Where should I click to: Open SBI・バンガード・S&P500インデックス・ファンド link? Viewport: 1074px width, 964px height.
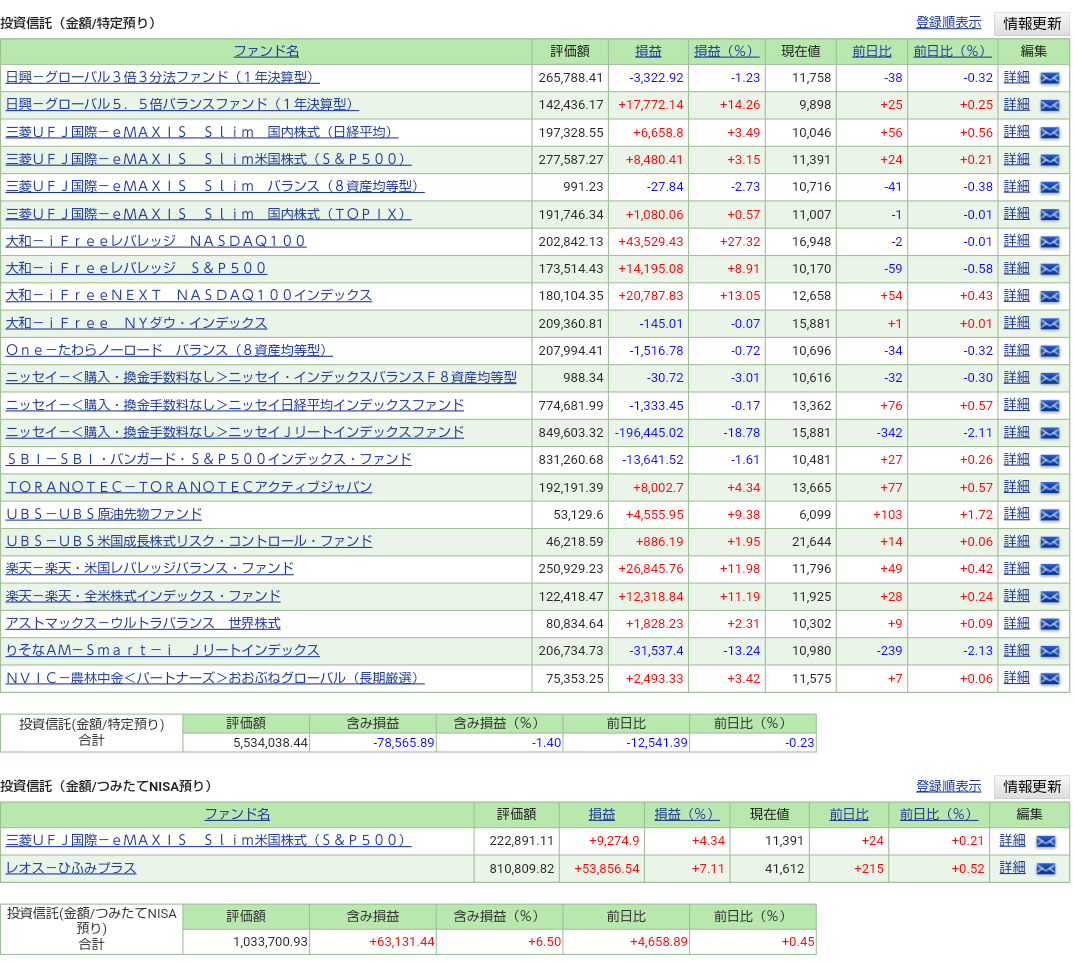tap(209, 459)
